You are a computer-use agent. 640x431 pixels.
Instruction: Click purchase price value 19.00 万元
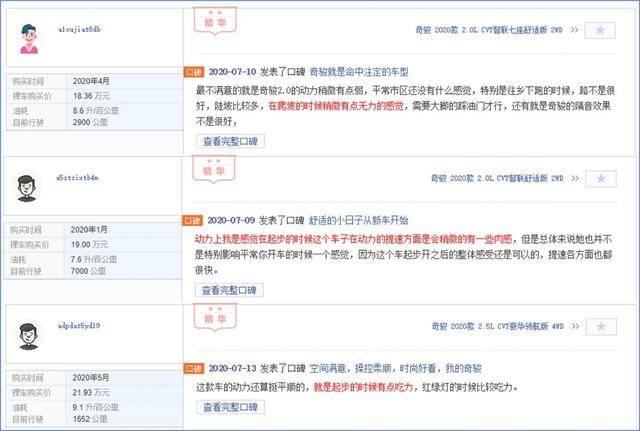pos(89,244)
